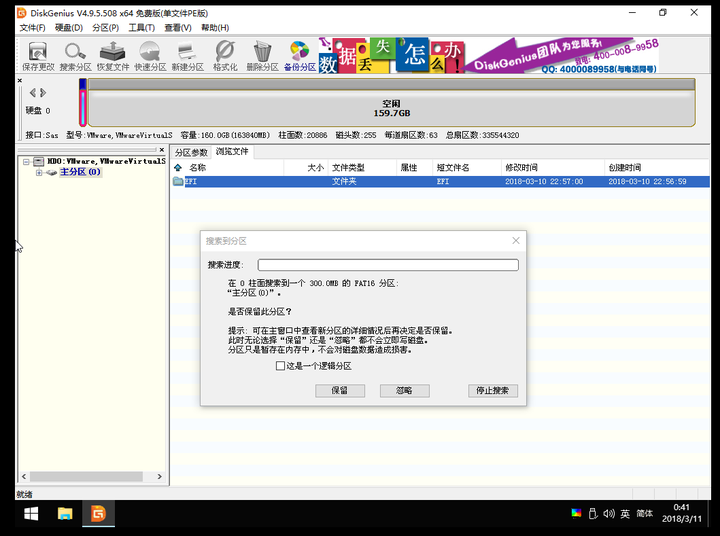Close the left tree panel
This screenshot has width=720, height=536.
point(162,150)
